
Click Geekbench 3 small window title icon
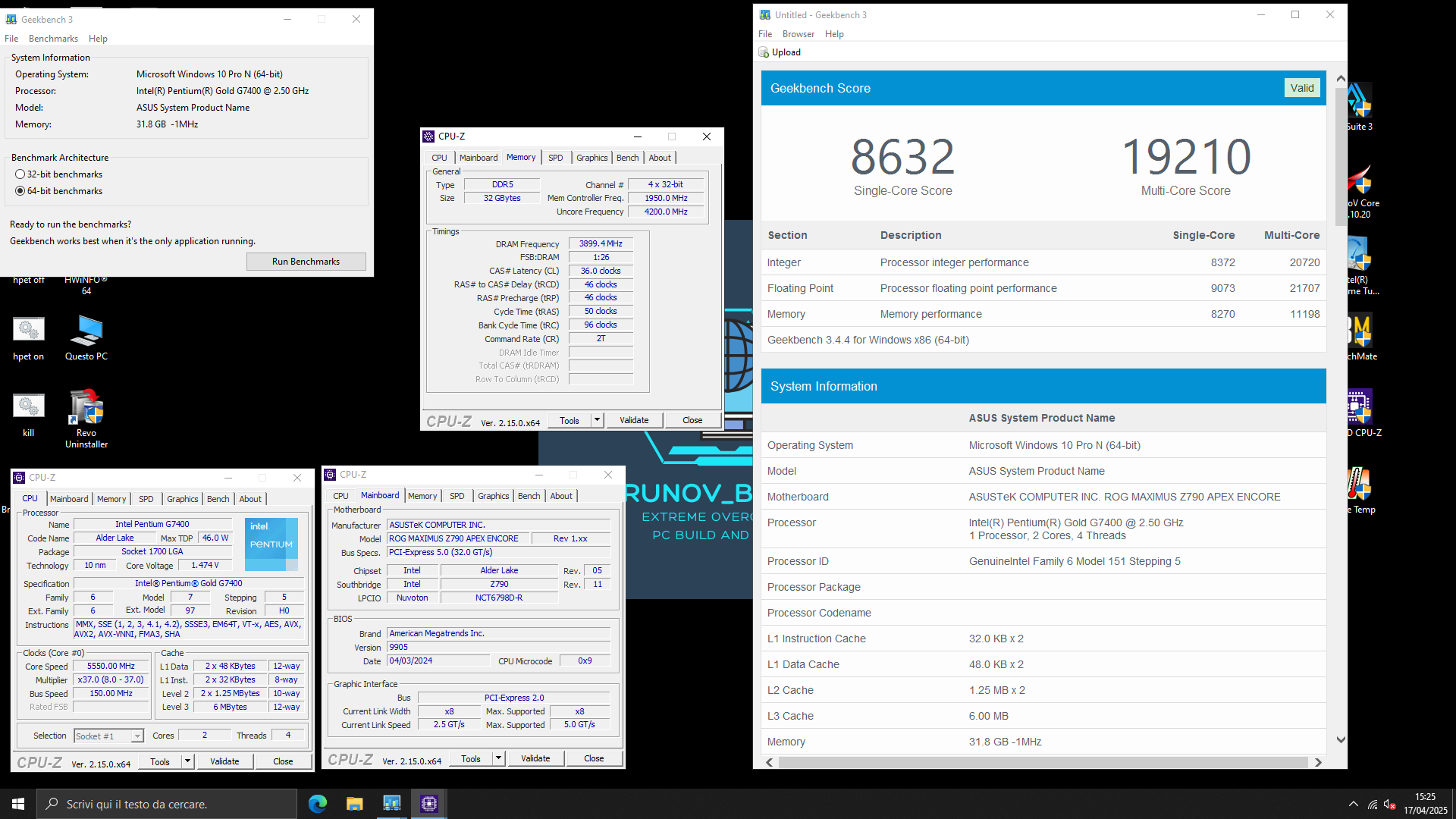pos(11,20)
